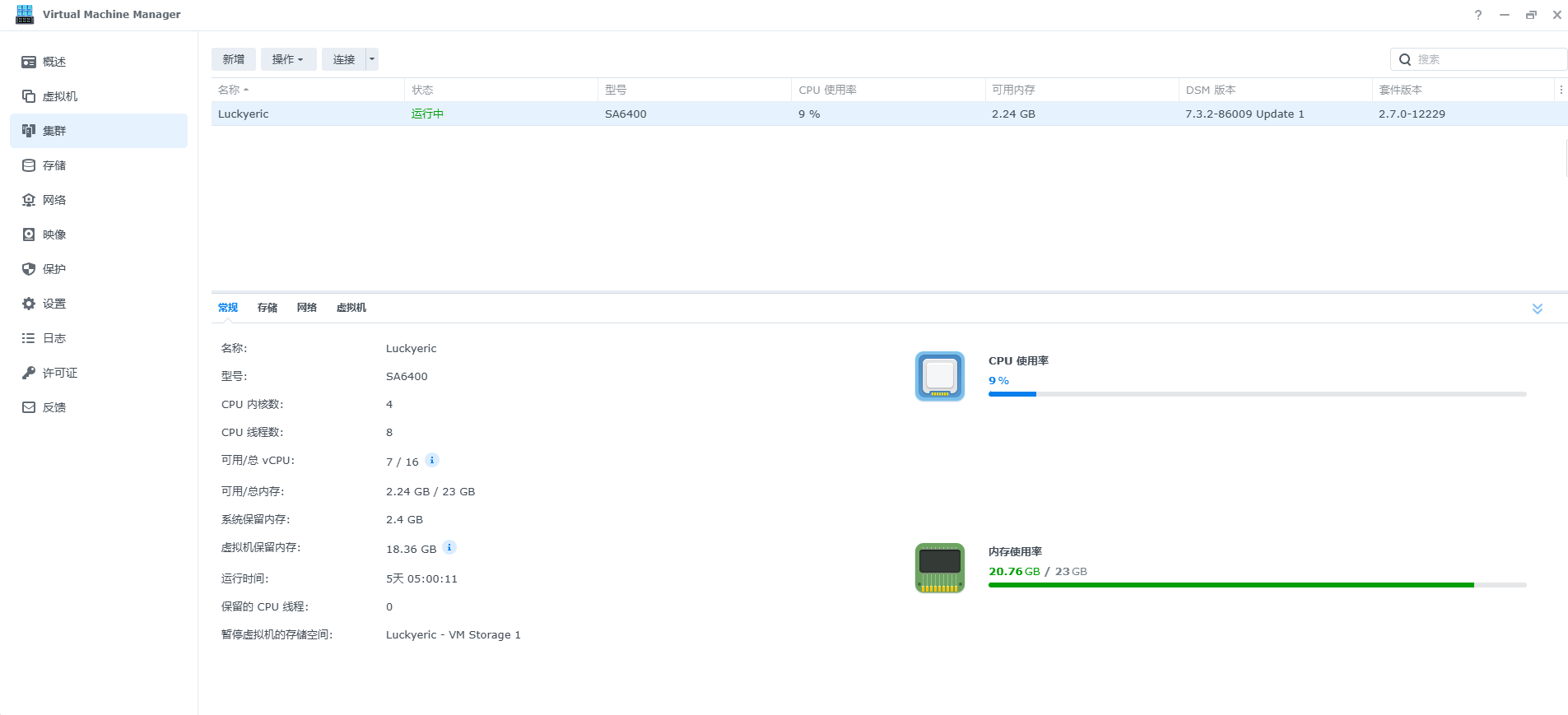Click info icon next to 18.36 GB
This screenshot has height=715, width=1568.
[449, 547]
